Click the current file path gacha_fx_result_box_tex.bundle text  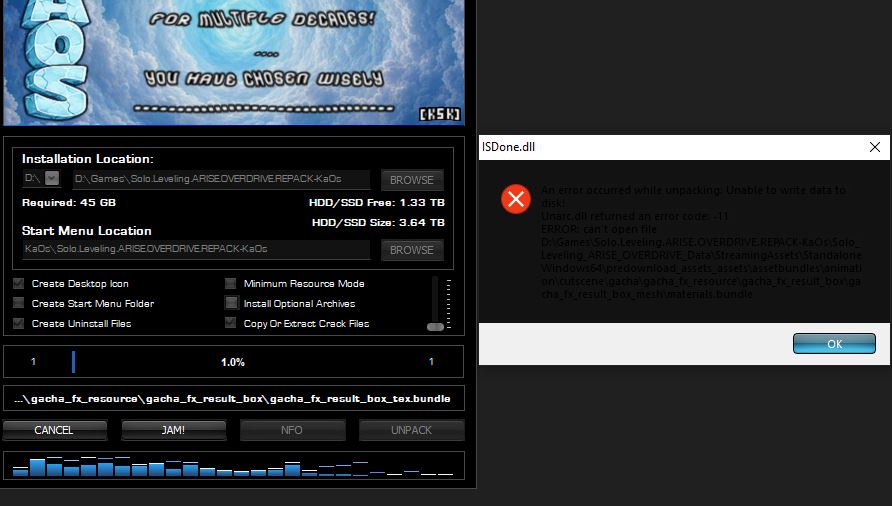coord(233,398)
